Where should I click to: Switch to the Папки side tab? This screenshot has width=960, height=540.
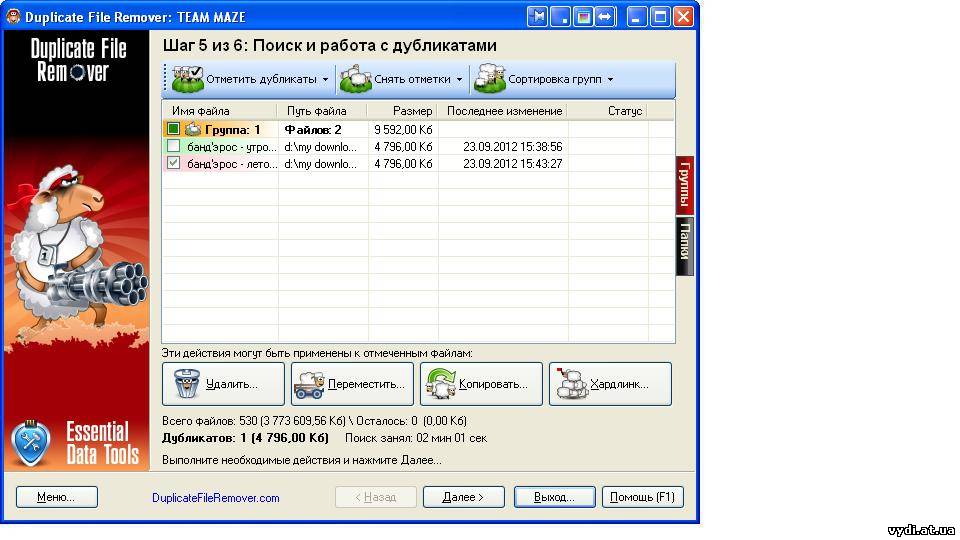pos(684,245)
